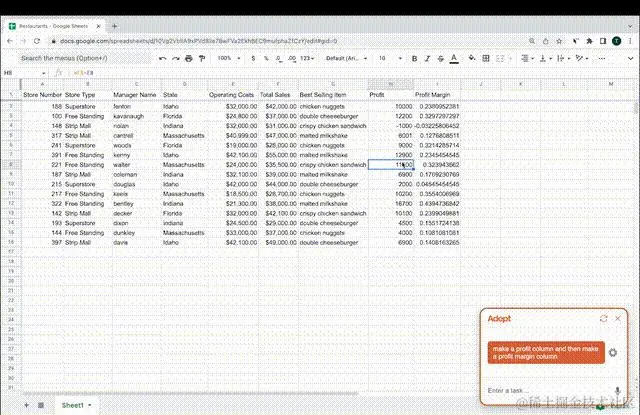Reload the browser page
The image size is (640, 415).
coord(37,41)
